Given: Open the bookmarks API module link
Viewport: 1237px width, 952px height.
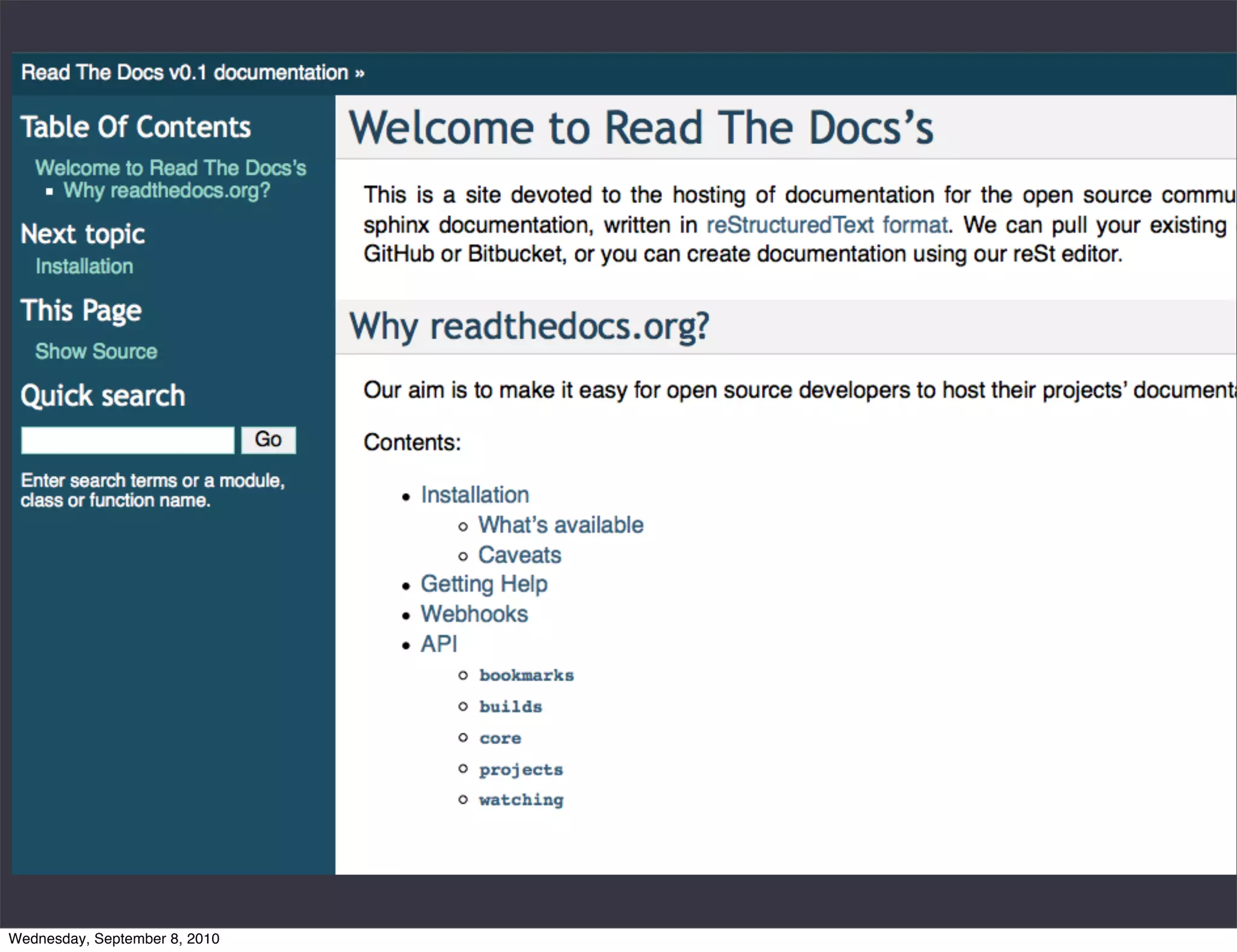Looking at the screenshot, I should coord(526,675).
